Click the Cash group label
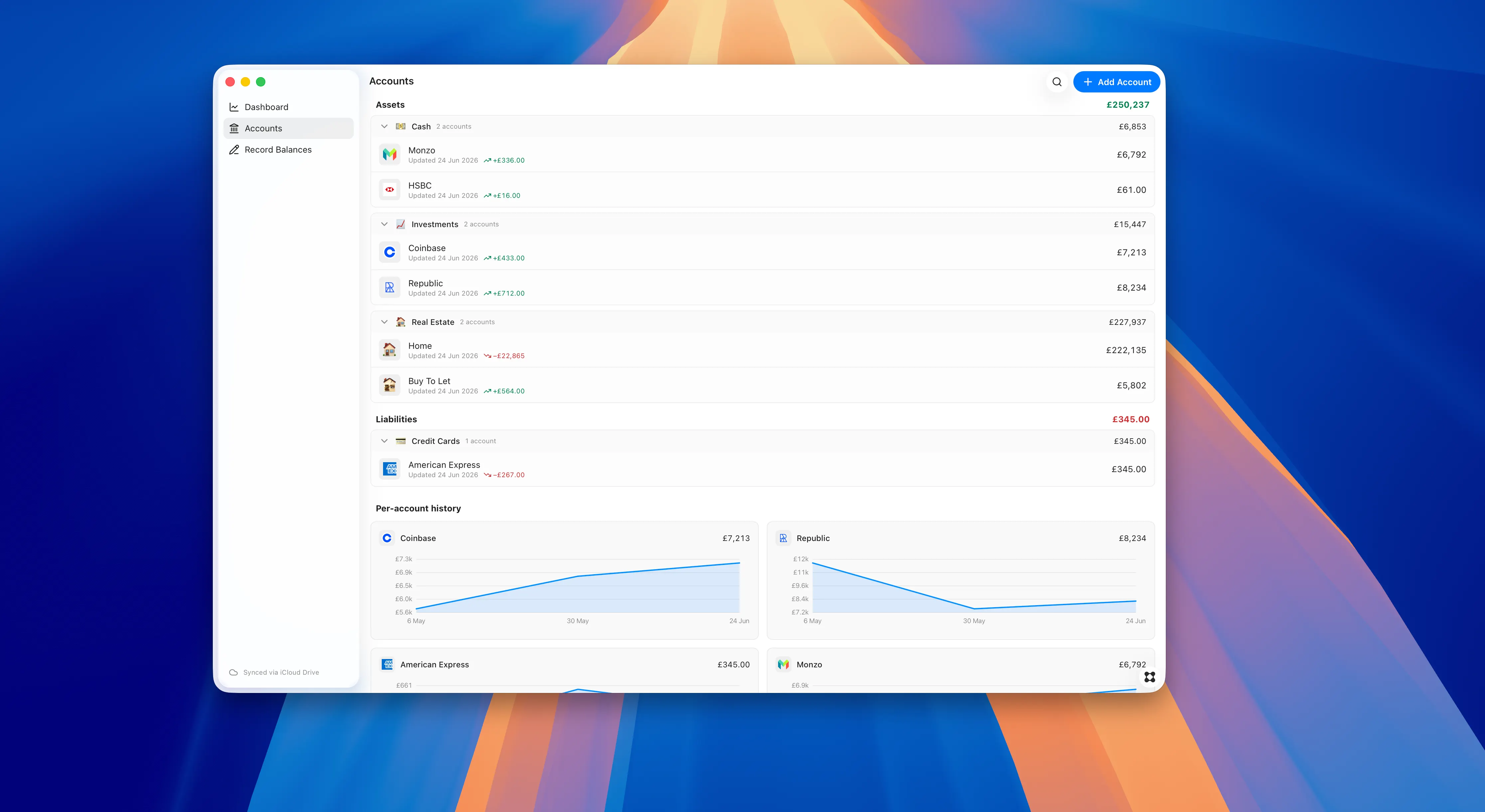Screen dimensions: 1485x812 pos(421,127)
